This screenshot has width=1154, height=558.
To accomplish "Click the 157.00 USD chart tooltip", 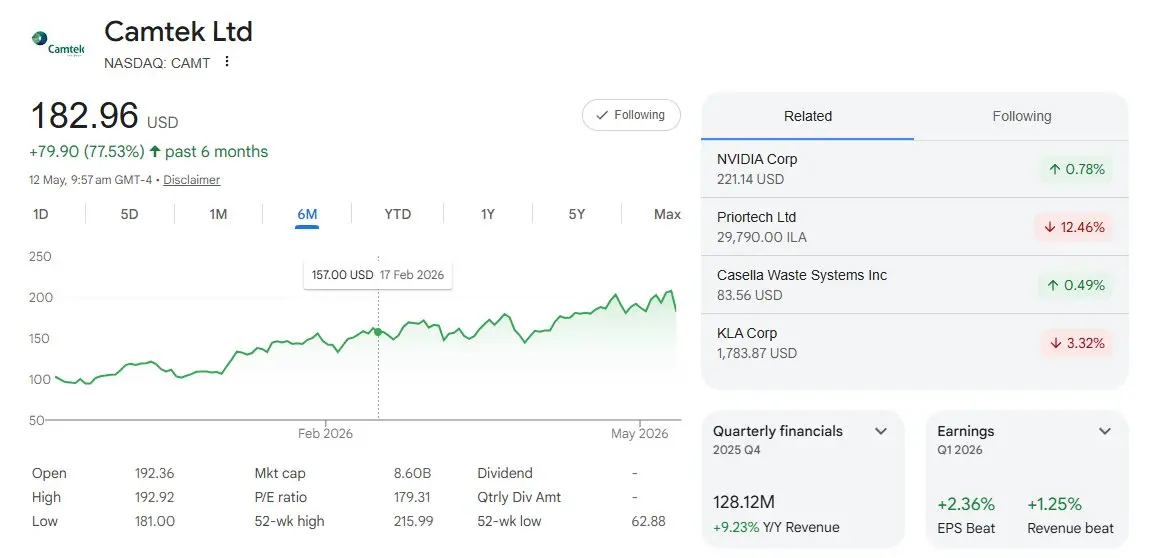I will point(378,275).
